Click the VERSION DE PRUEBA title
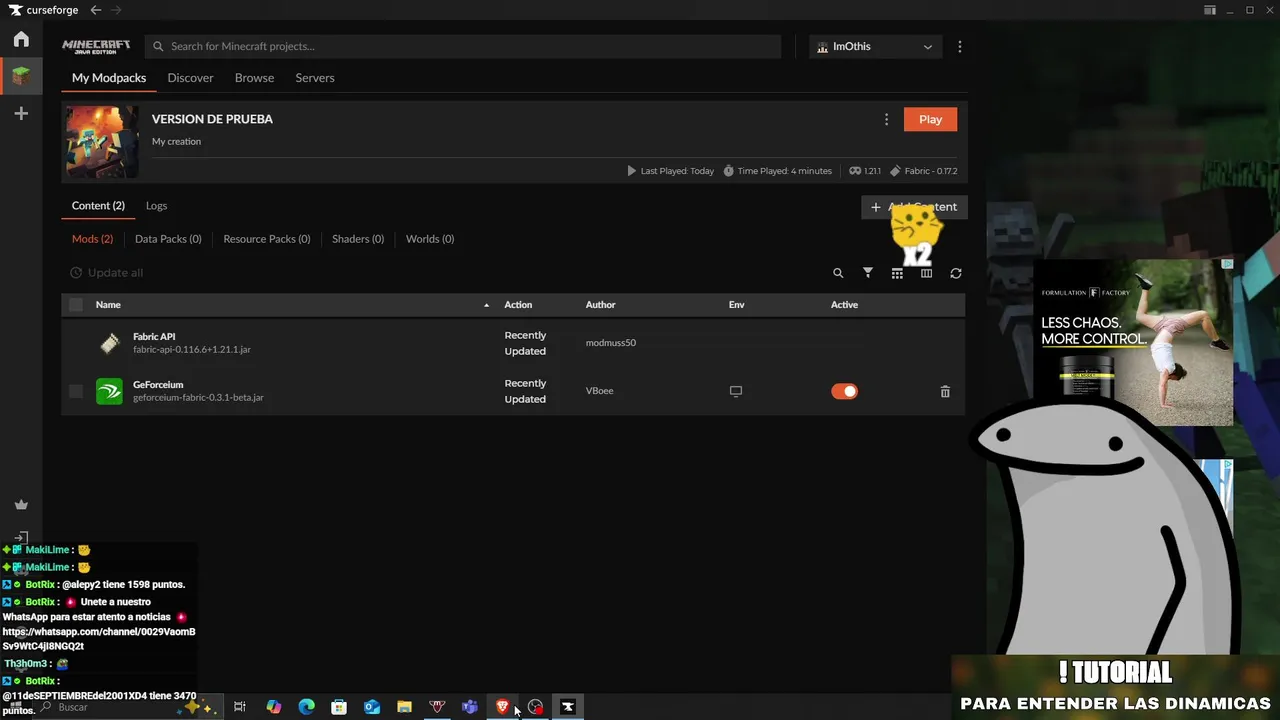1280x720 pixels. click(x=212, y=119)
